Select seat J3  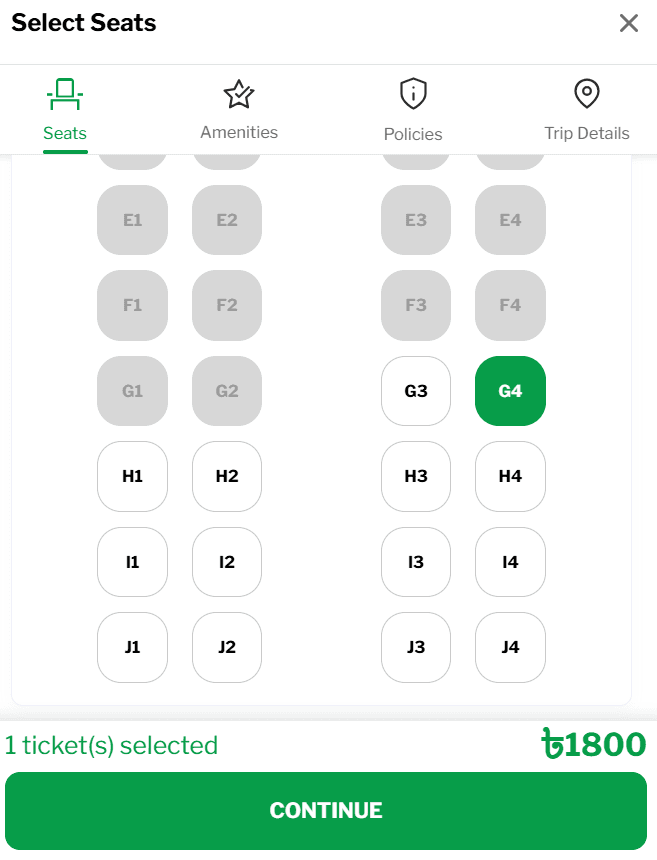coord(416,647)
